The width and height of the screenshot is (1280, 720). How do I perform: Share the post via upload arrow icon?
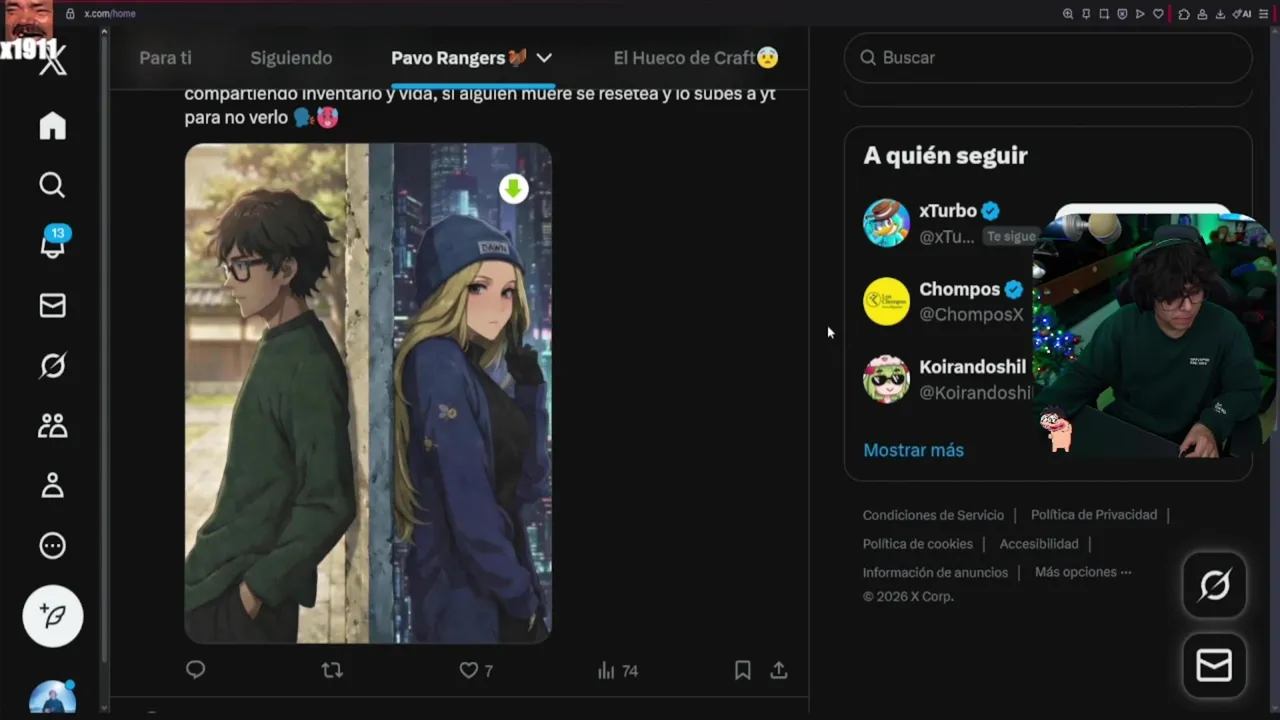779,670
